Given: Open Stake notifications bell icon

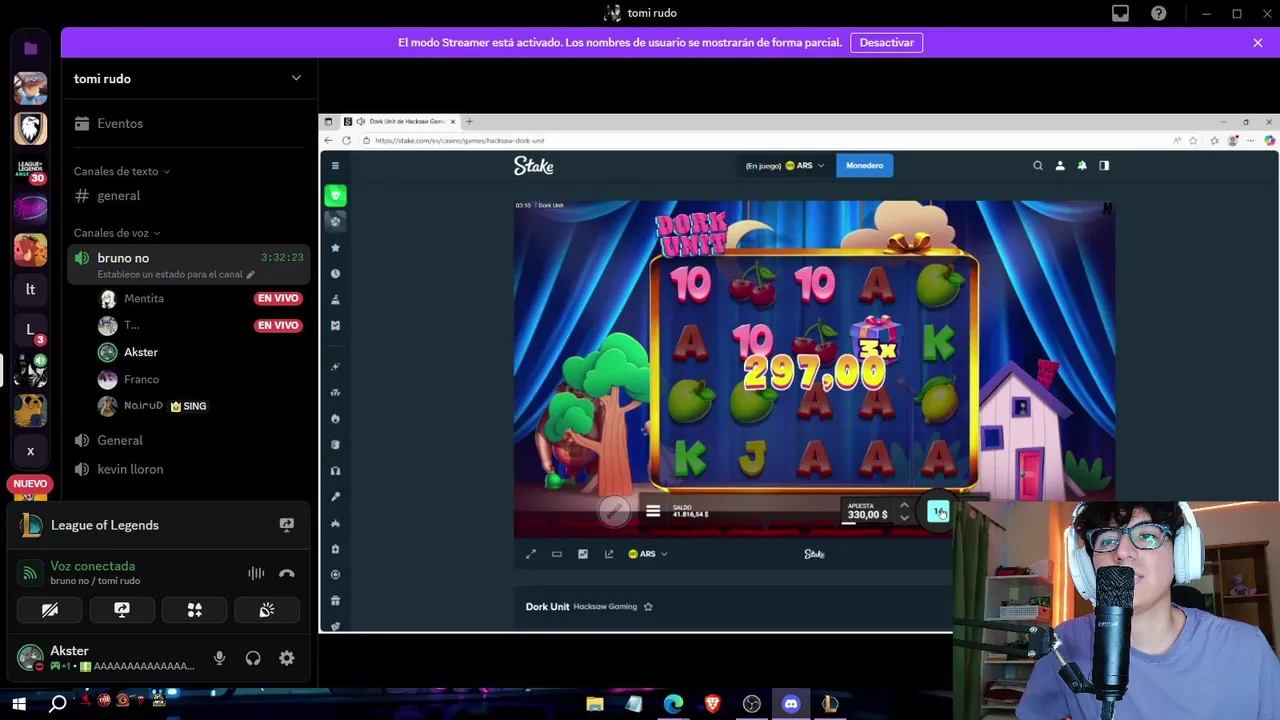Looking at the screenshot, I should pyautogui.click(x=1082, y=166).
